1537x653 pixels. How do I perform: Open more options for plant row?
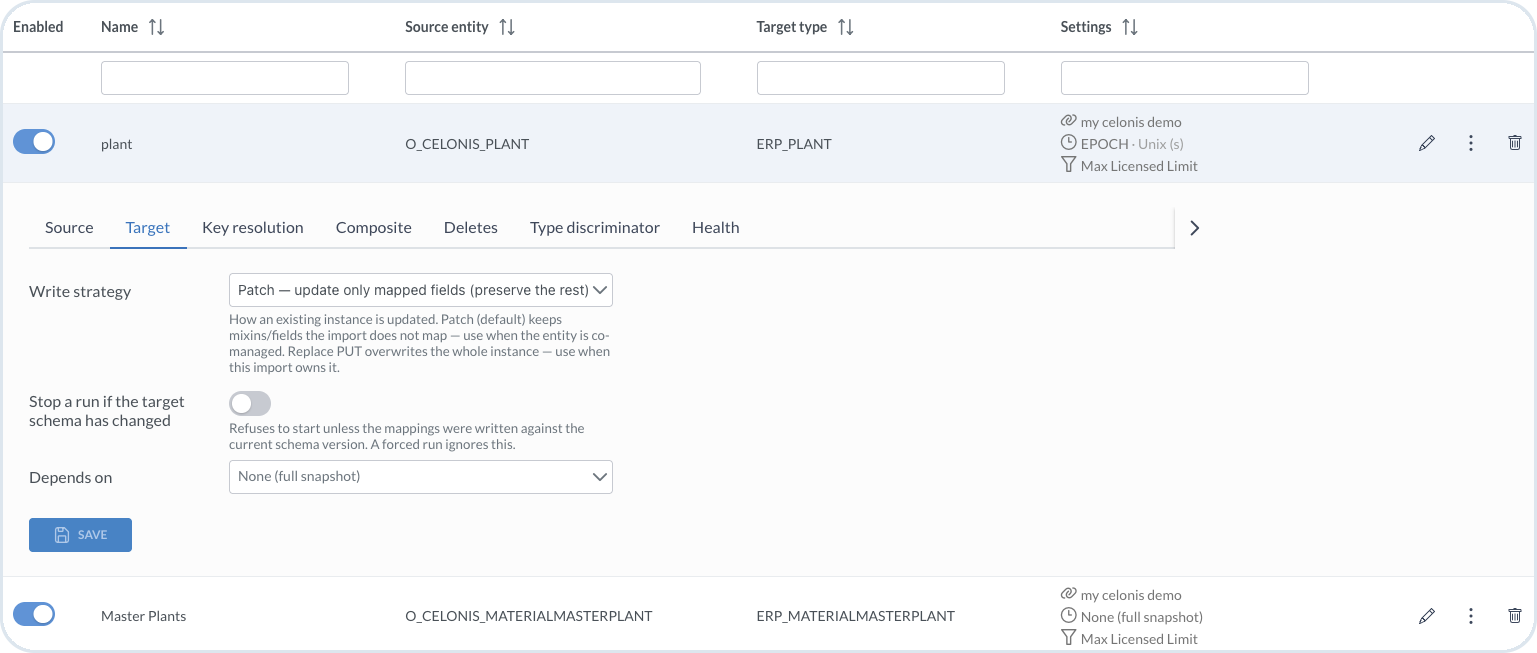coord(1471,143)
